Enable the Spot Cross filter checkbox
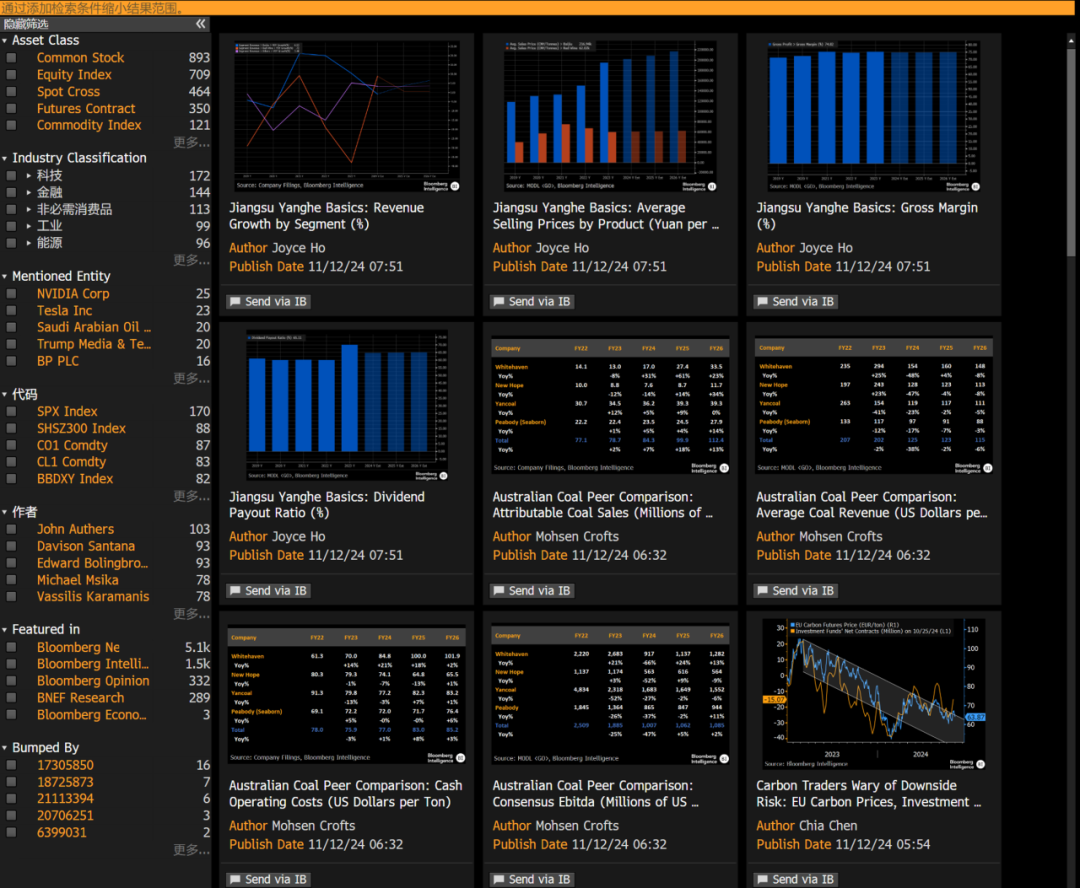 click(11, 92)
